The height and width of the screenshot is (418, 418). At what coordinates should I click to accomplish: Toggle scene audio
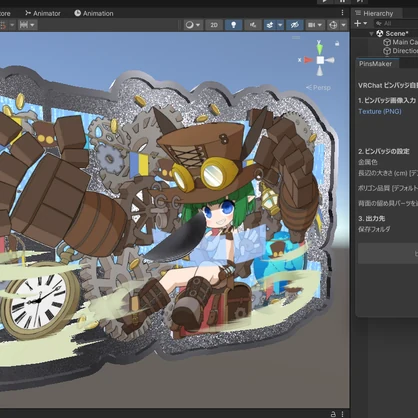click(x=253, y=25)
